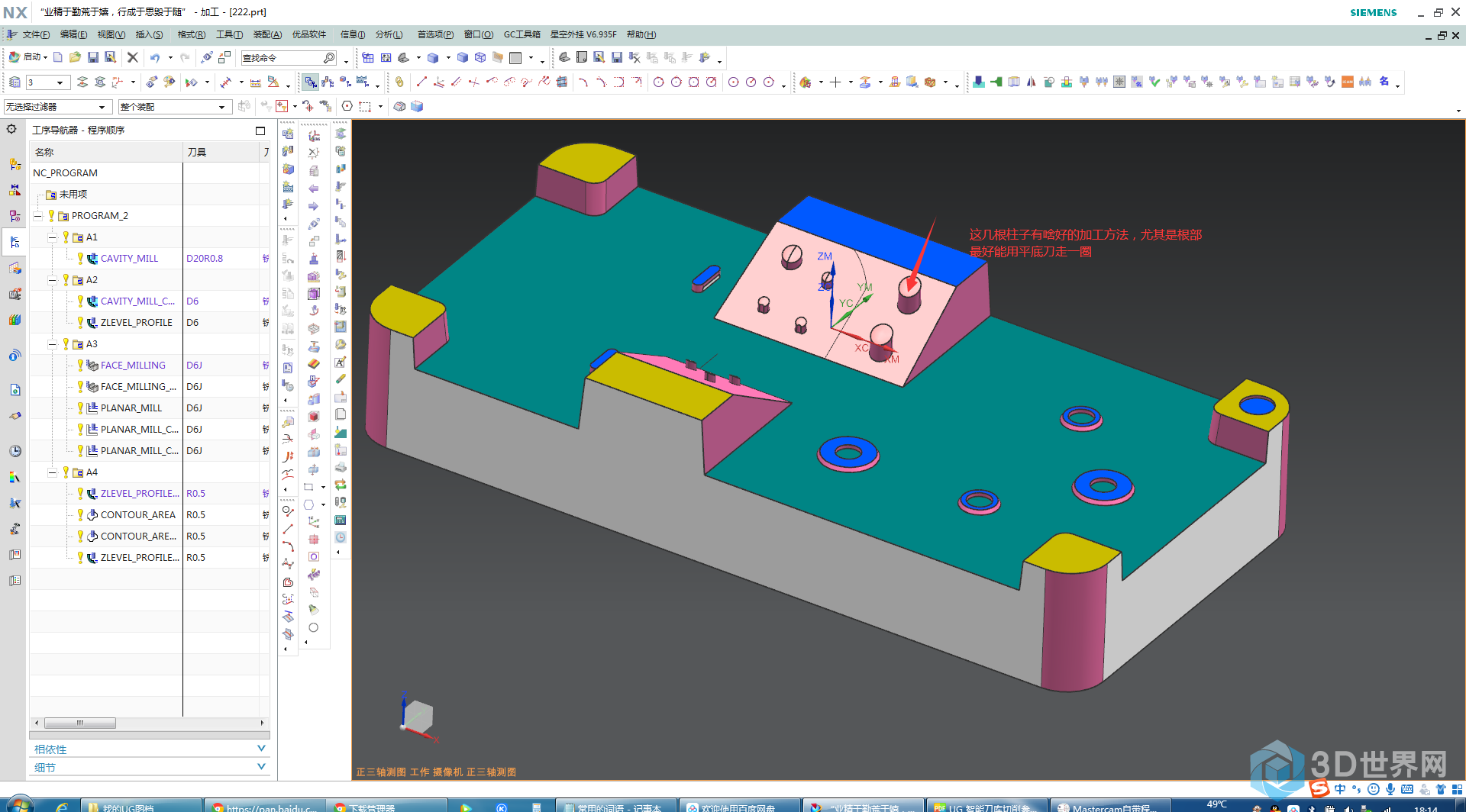Viewport: 1466px width, 812px height.
Task: Click the Undo arrow icon
Action: click(x=155, y=57)
